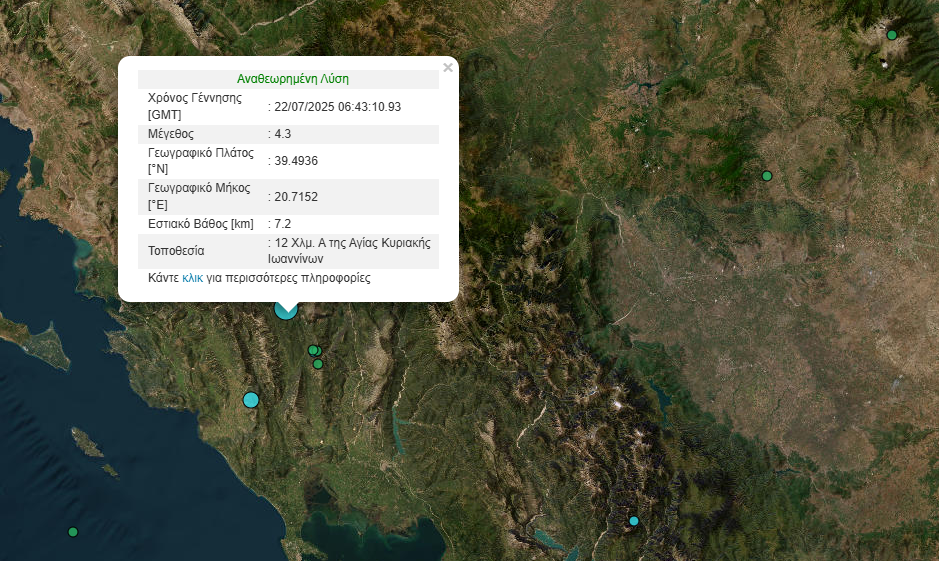Click the 'Αναθεωρημένη Λύση' popup header
The height and width of the screenshot is (561, 939).
(293, 79)
